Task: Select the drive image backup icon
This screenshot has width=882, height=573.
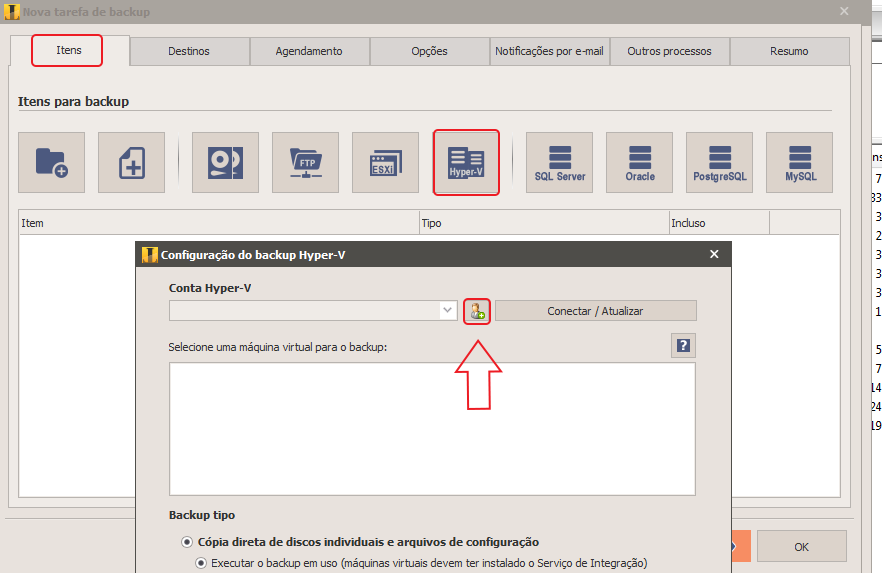Action: click(225, 163)
